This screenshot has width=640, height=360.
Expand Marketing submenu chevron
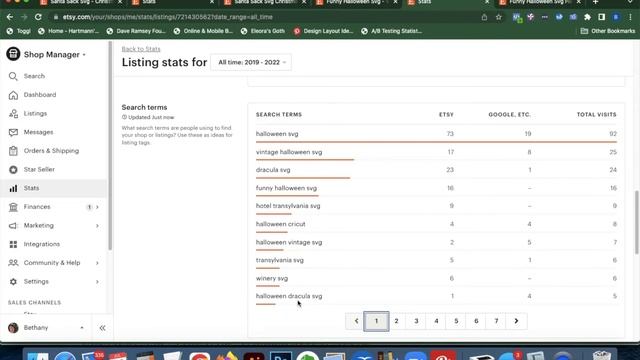(x=97, y=226)
